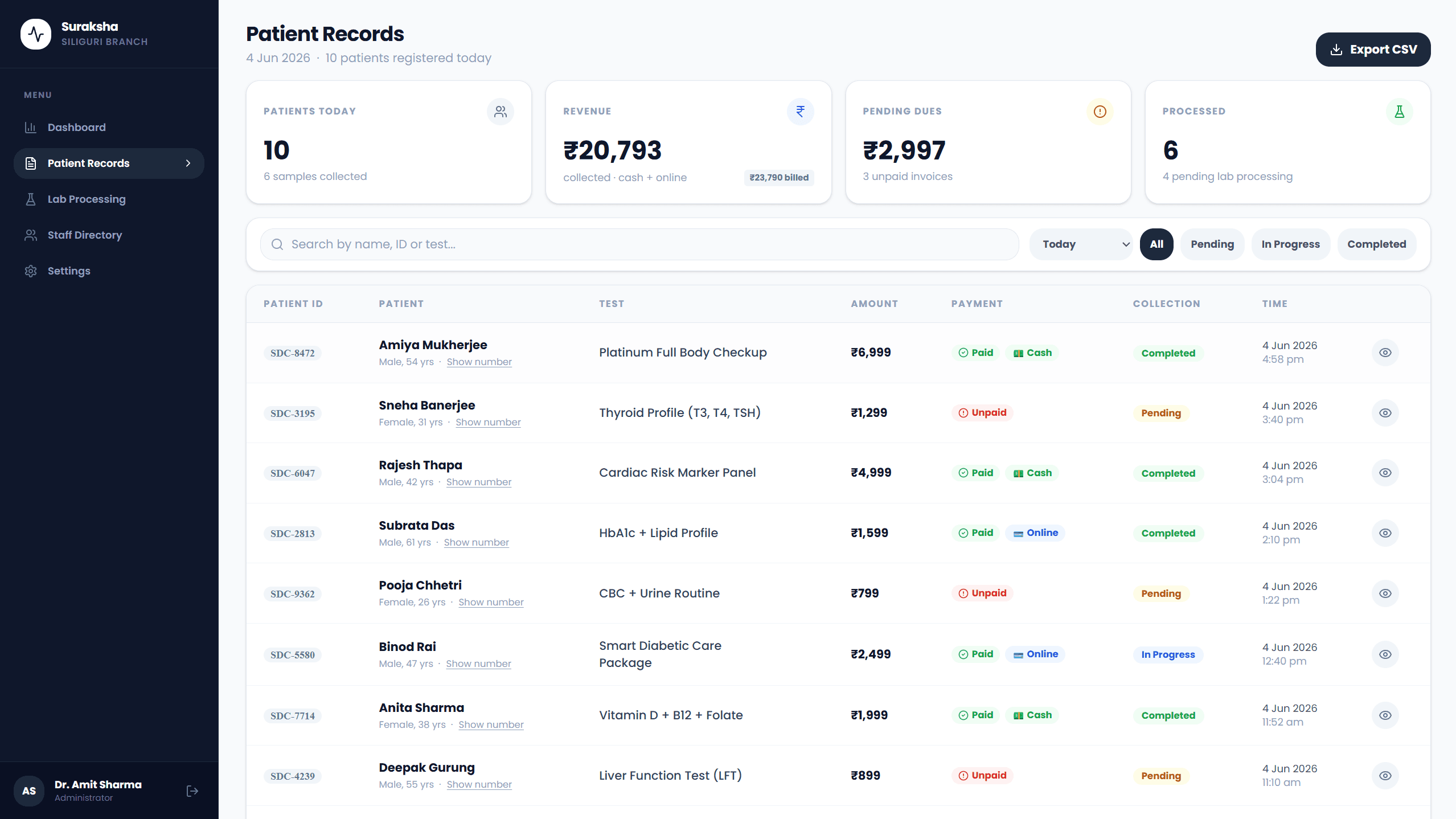The height and width of the screenshot is (819, 1456).
Task: Click the In Progress status for Binod Rai
Action: tap(1167, 655)
